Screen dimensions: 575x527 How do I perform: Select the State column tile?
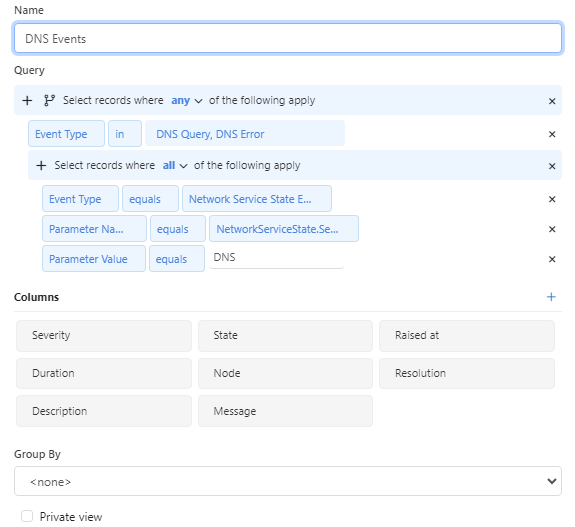(x=285, y=336)
